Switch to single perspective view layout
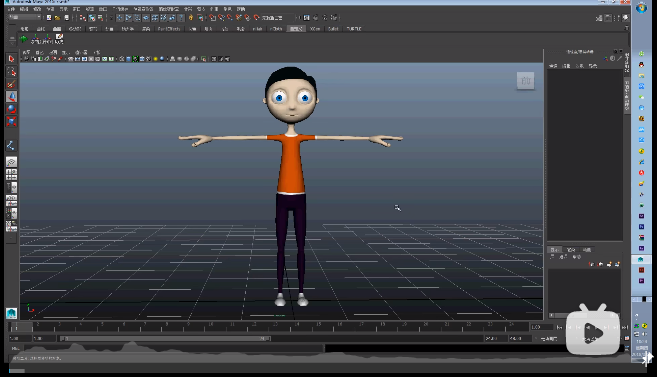The image size is (657, 377). point(11,162)
